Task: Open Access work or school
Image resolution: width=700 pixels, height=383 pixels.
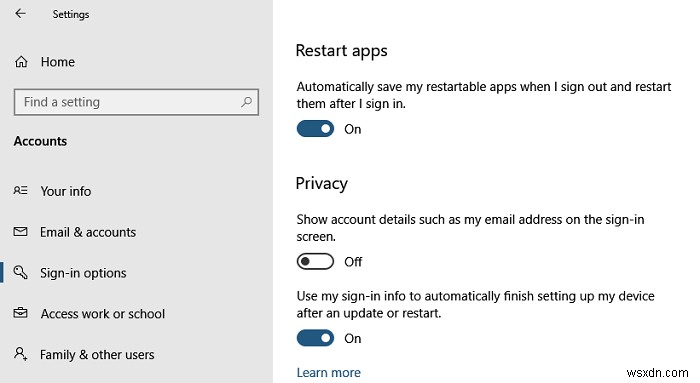Action: click(x=103, y=314)
